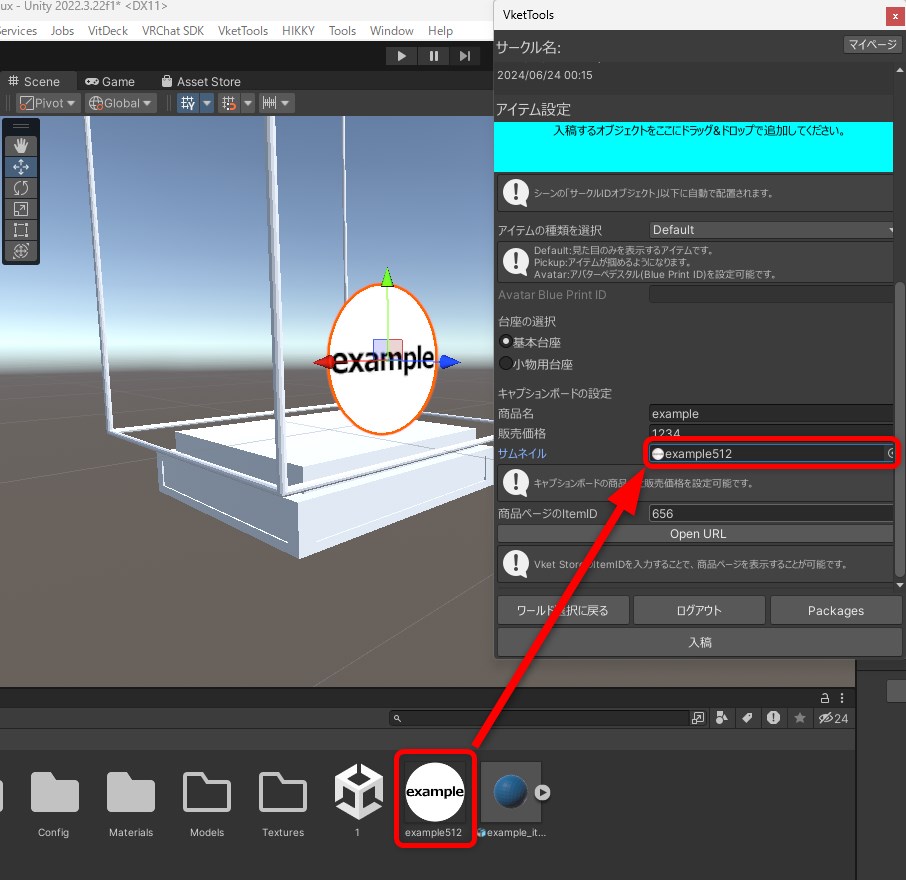Select the Rotate tool in scene toolbar

coord(21,188)
